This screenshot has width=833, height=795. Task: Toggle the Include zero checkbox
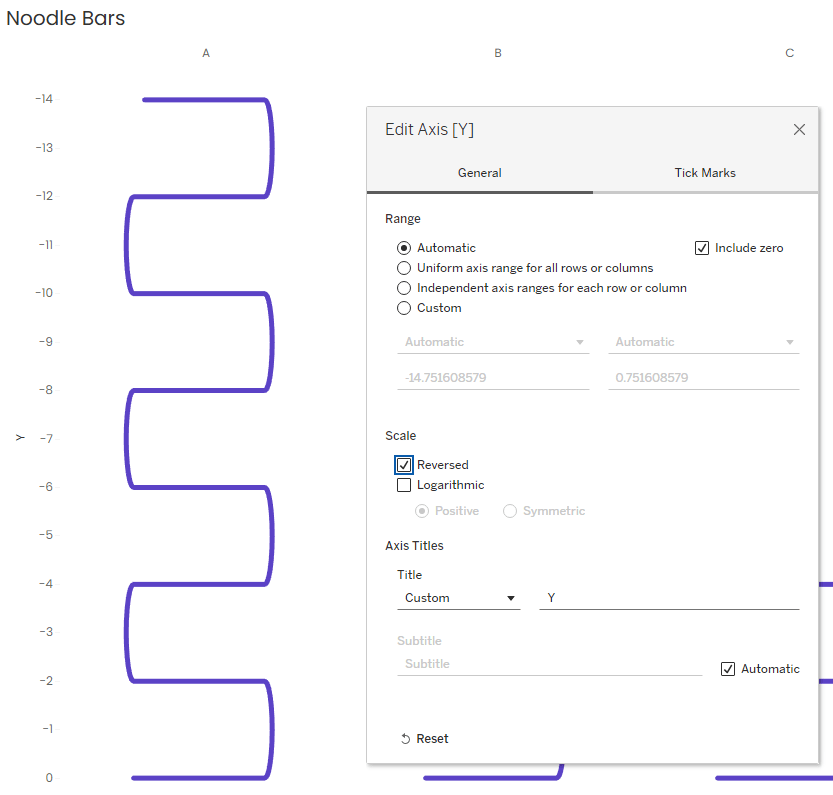[702, 248]
